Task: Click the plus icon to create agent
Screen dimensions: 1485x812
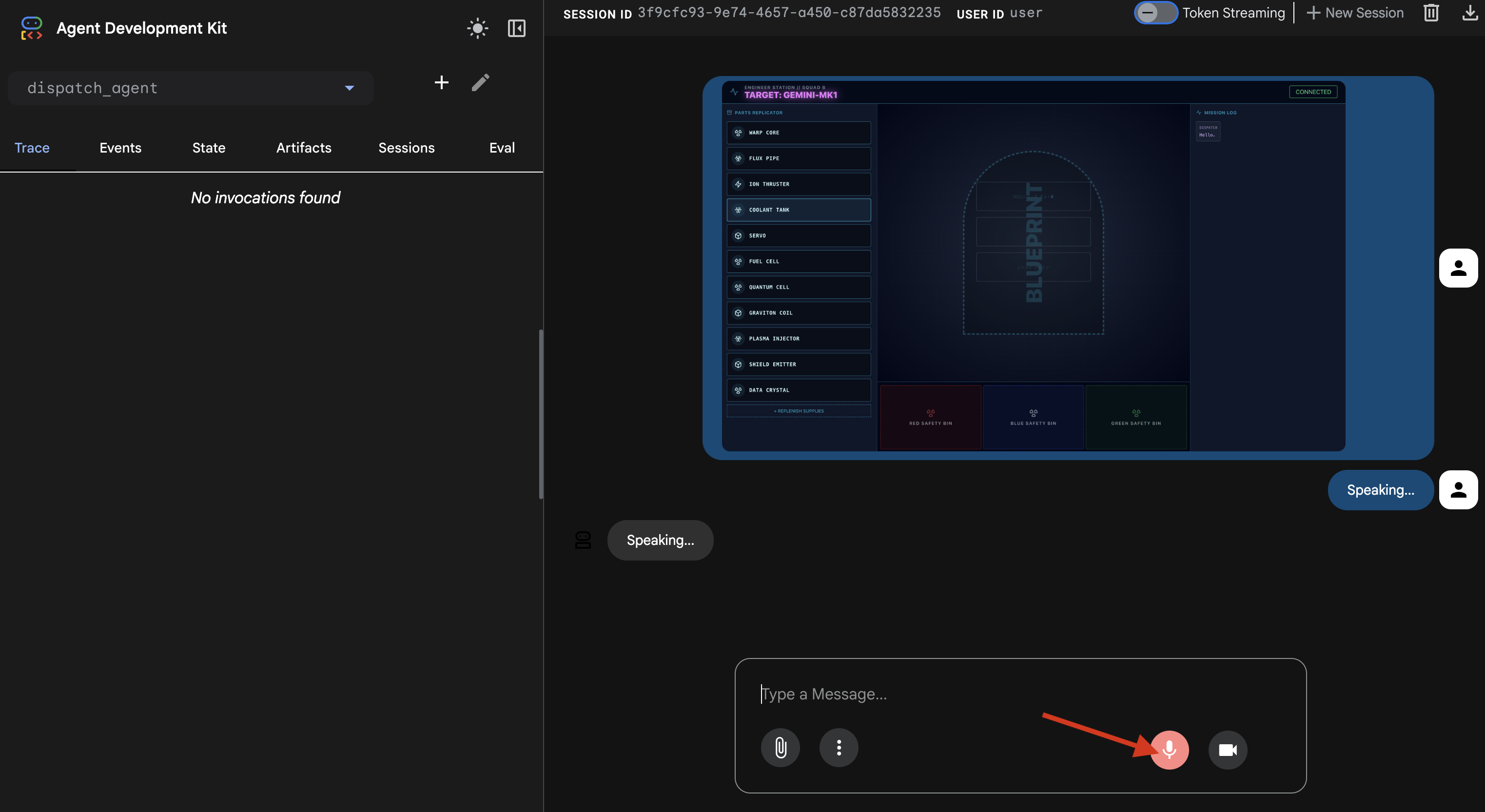Action: coord(441,82)
